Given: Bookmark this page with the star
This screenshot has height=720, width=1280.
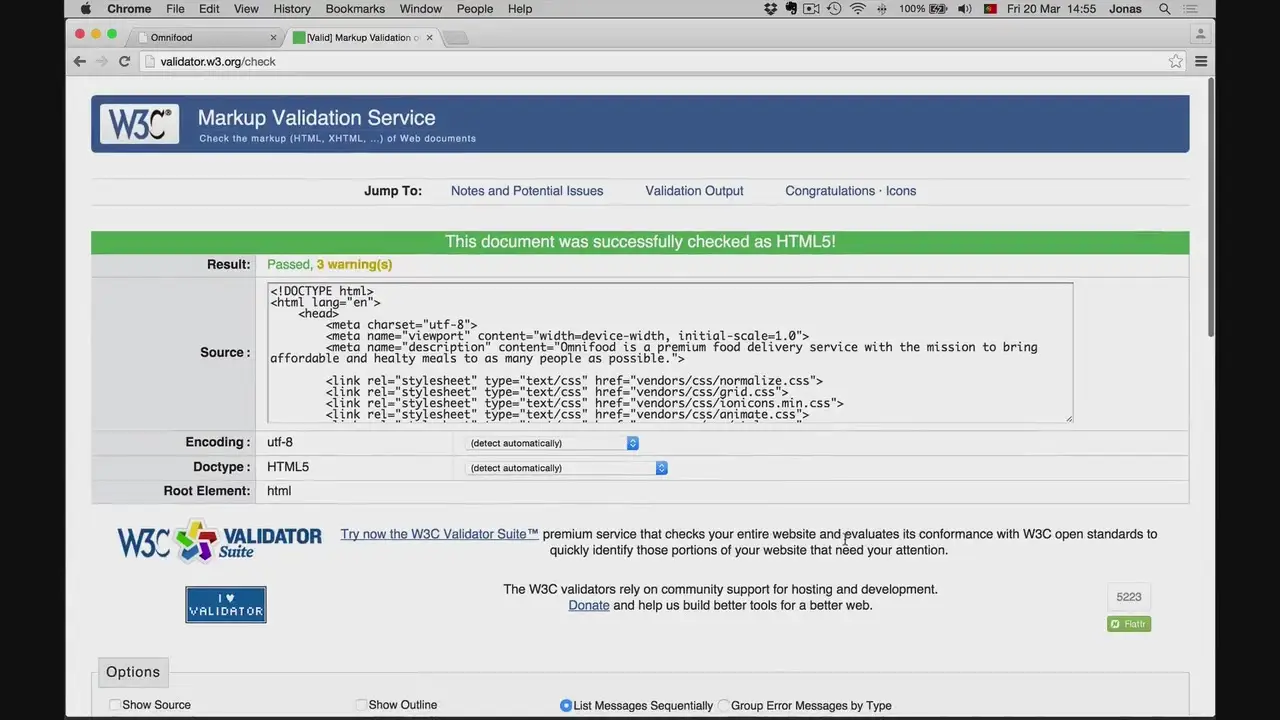Looking at the screenshot, I should [x=1176, y=61].
